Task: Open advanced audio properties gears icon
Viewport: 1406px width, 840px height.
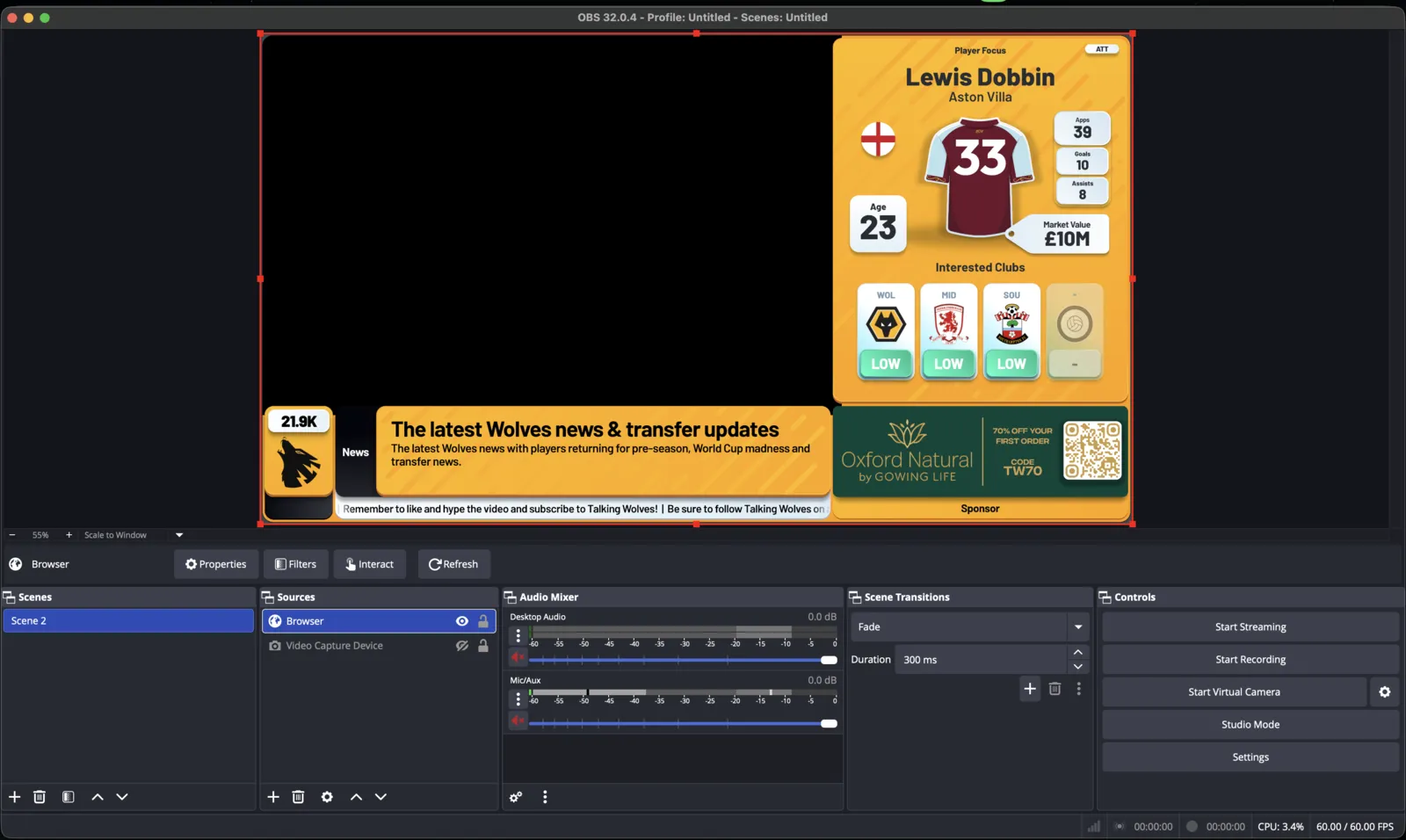Action: [x=516, y=797]
